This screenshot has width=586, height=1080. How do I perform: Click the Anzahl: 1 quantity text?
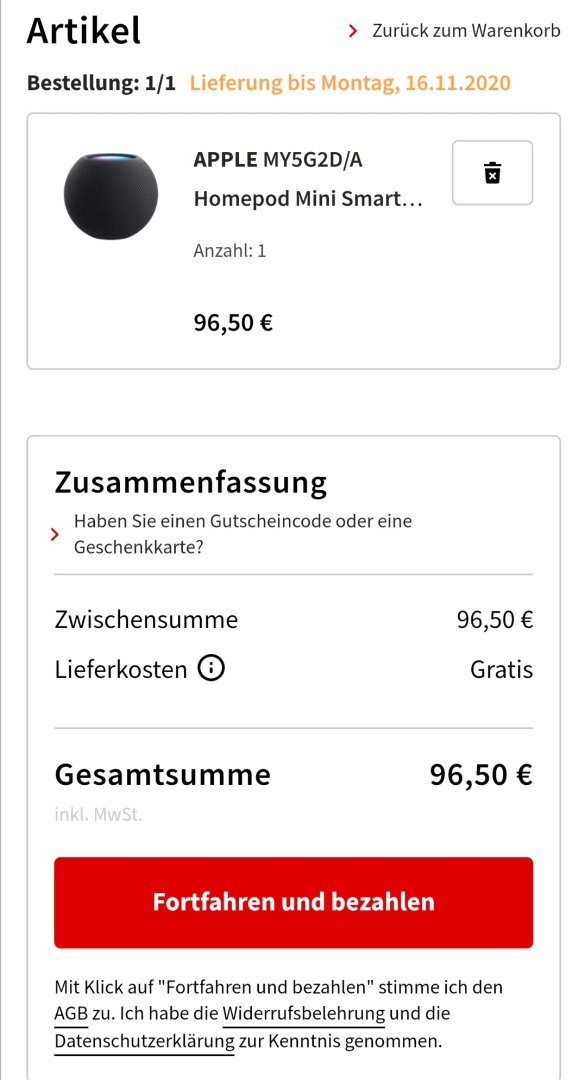tap(230, 251)
